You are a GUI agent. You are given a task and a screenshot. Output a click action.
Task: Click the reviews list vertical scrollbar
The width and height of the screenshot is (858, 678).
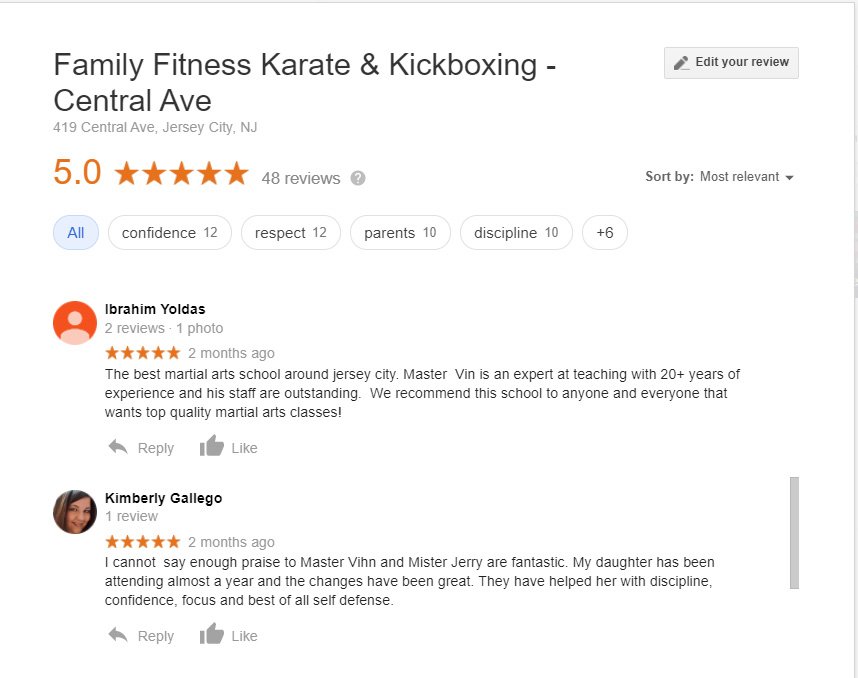pos(794,532)
